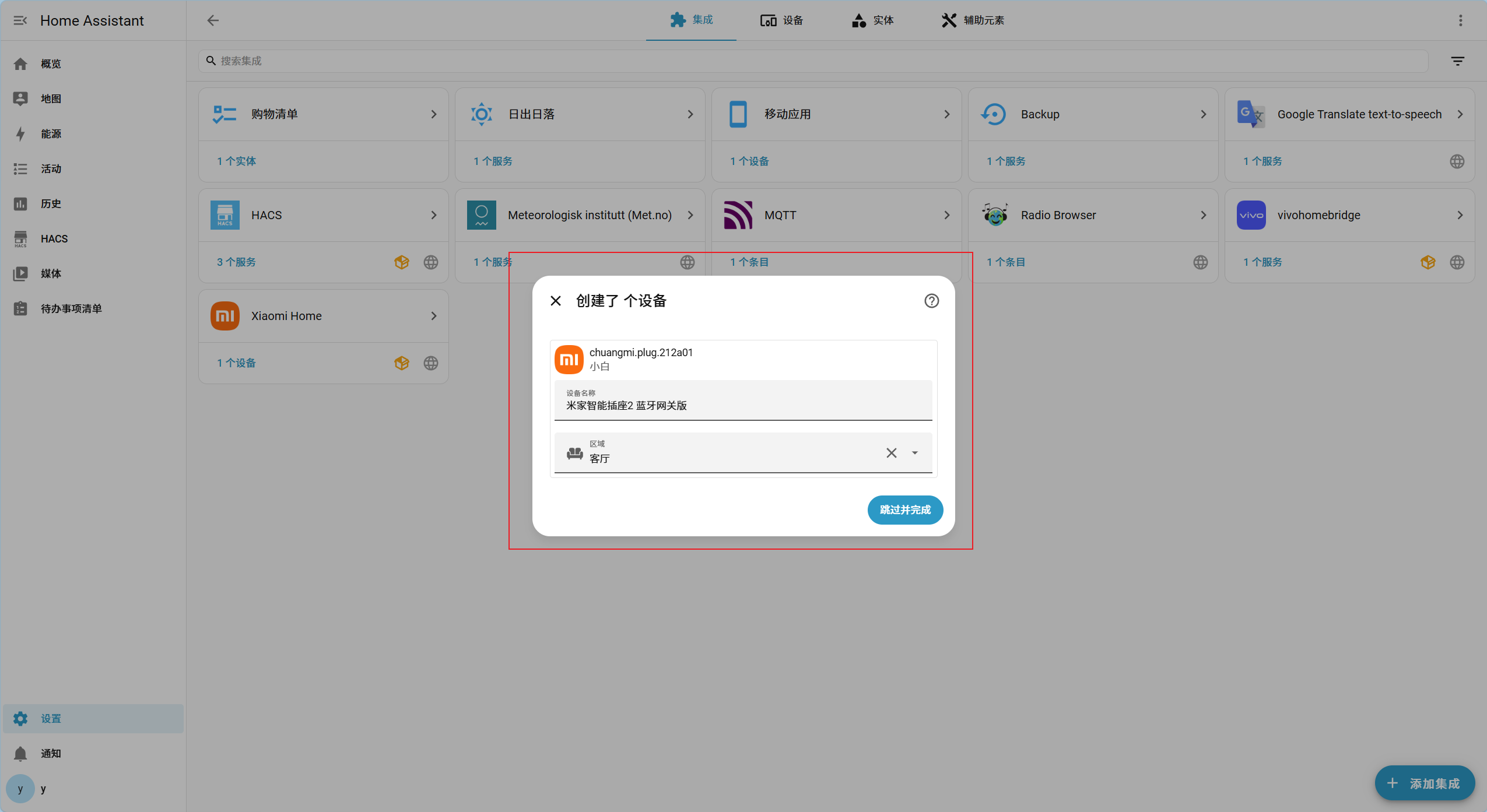Image resolution: width=1487 pixels, height=812 pixels.
Task: Open the help icon in the dialog
Action: tap(931, 301)
